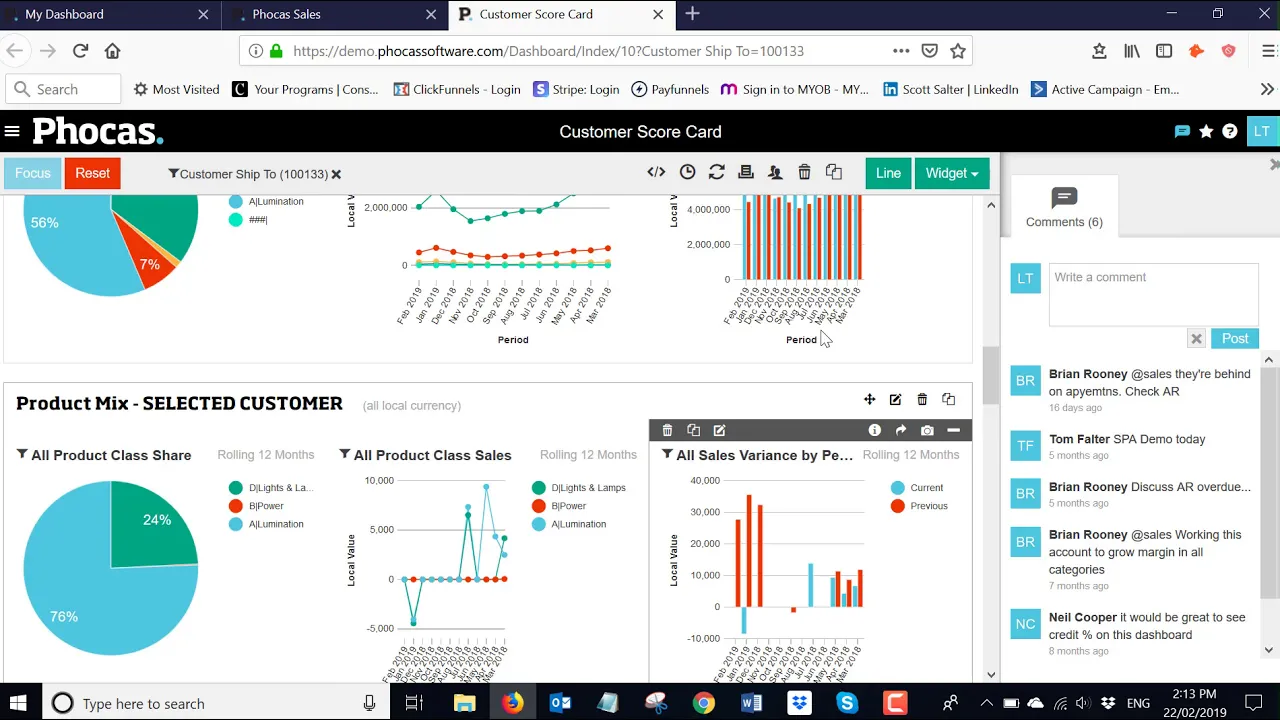Click the embed code icon in dashboard toolbar

[656, 172]
